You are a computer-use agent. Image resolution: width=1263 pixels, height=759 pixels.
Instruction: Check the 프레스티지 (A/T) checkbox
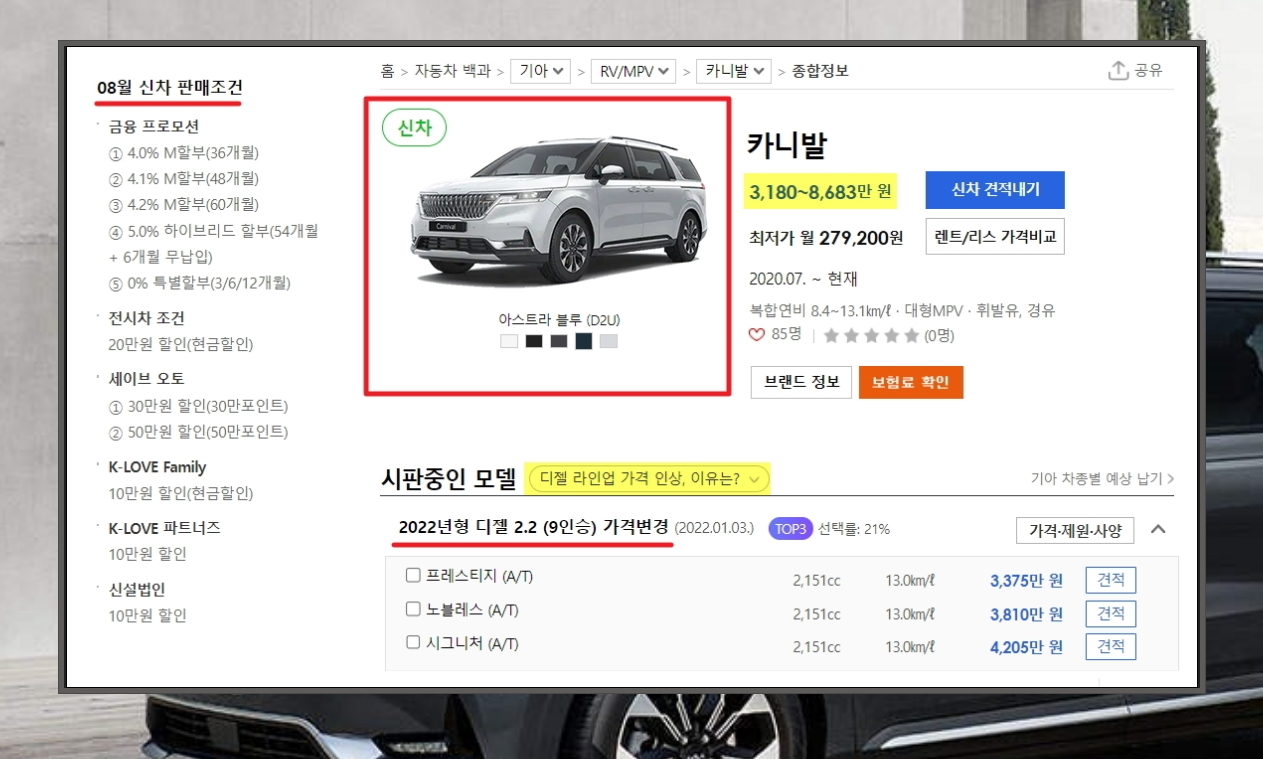click(413, 576)
